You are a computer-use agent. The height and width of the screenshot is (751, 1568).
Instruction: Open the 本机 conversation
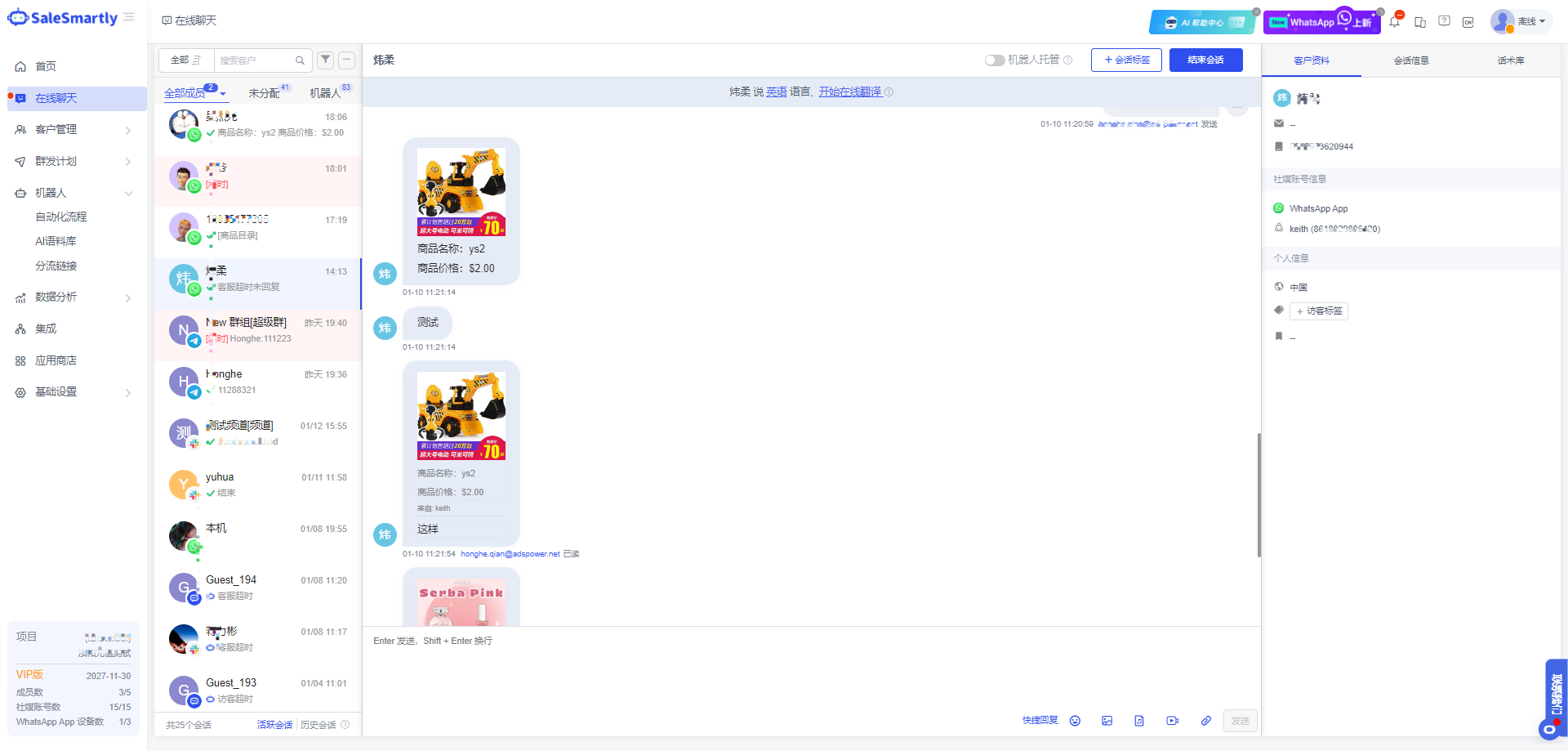(x=258, y=537)
